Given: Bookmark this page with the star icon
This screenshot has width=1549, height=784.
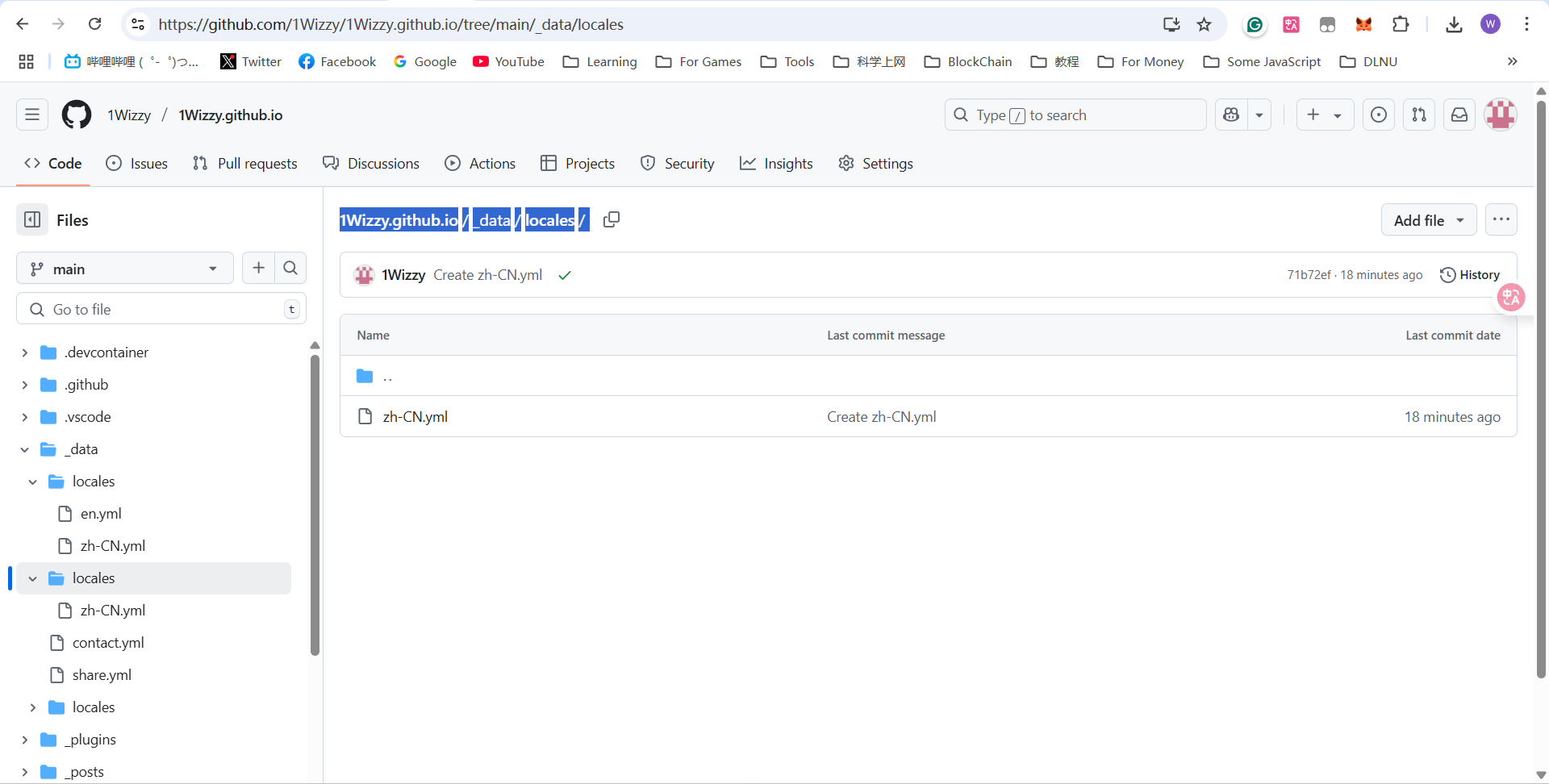Looking at the screenshot, I should 1204,24.
